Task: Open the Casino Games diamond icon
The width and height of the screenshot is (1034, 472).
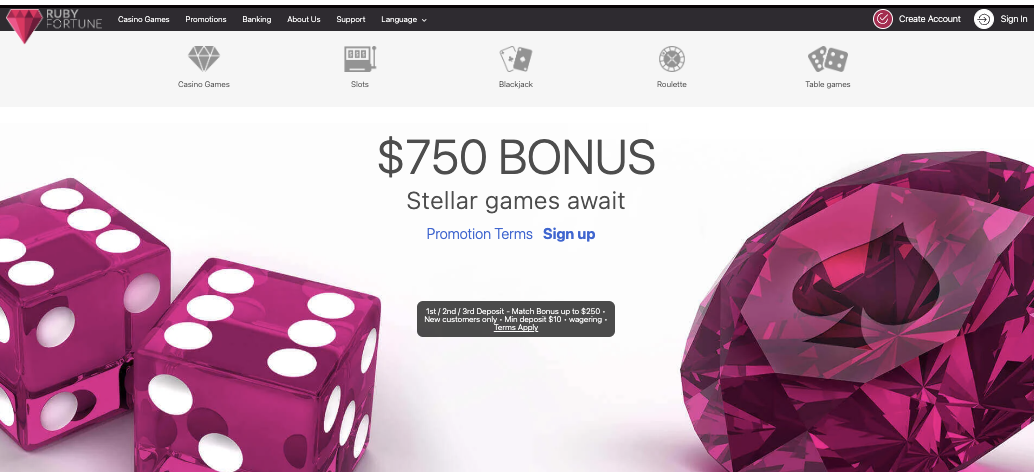Action: coord(204,59)
